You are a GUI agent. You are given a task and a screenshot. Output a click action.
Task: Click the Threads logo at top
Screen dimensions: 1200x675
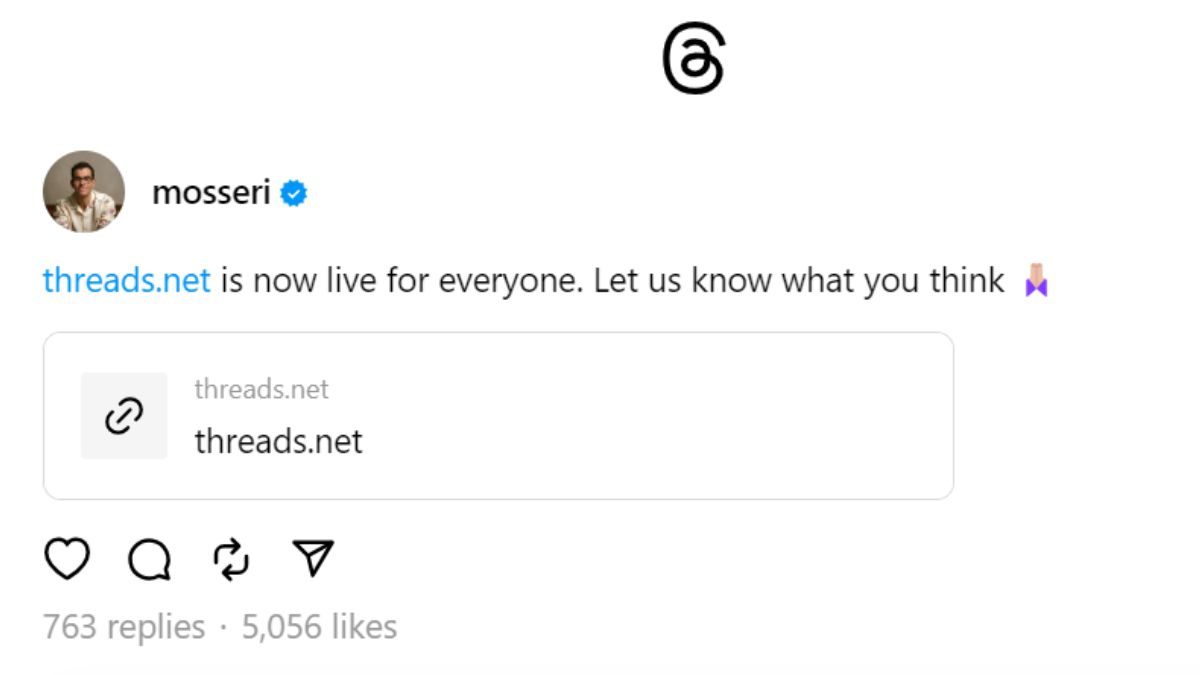point(693,60)
